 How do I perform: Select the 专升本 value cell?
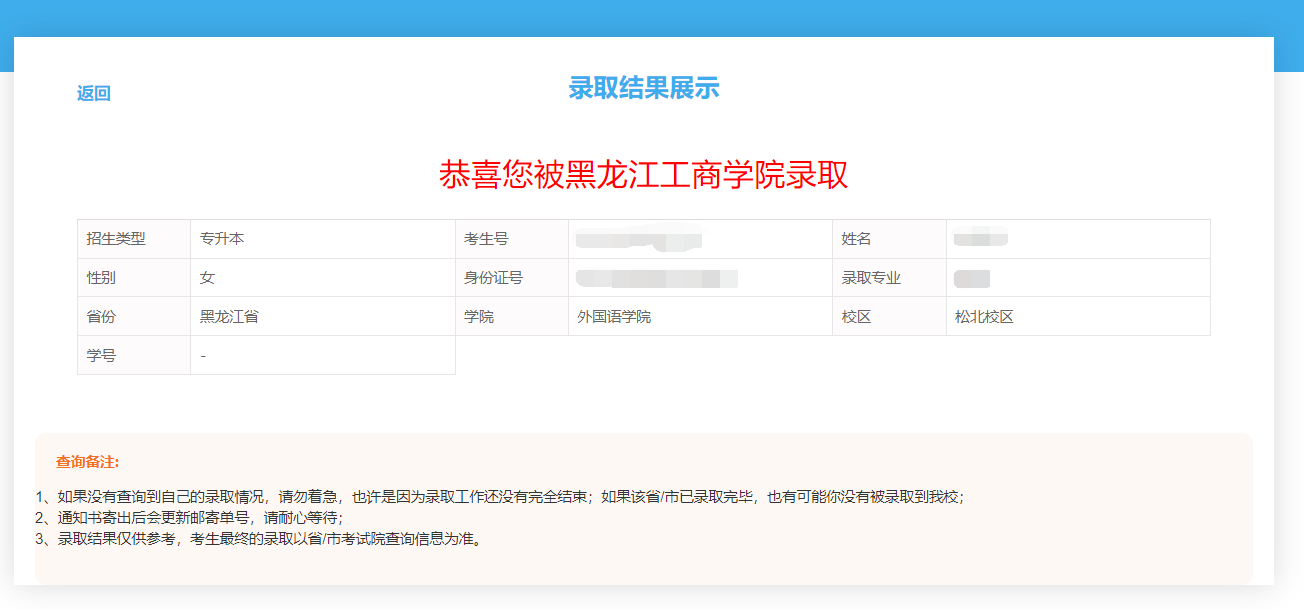[x=323, y=239]
